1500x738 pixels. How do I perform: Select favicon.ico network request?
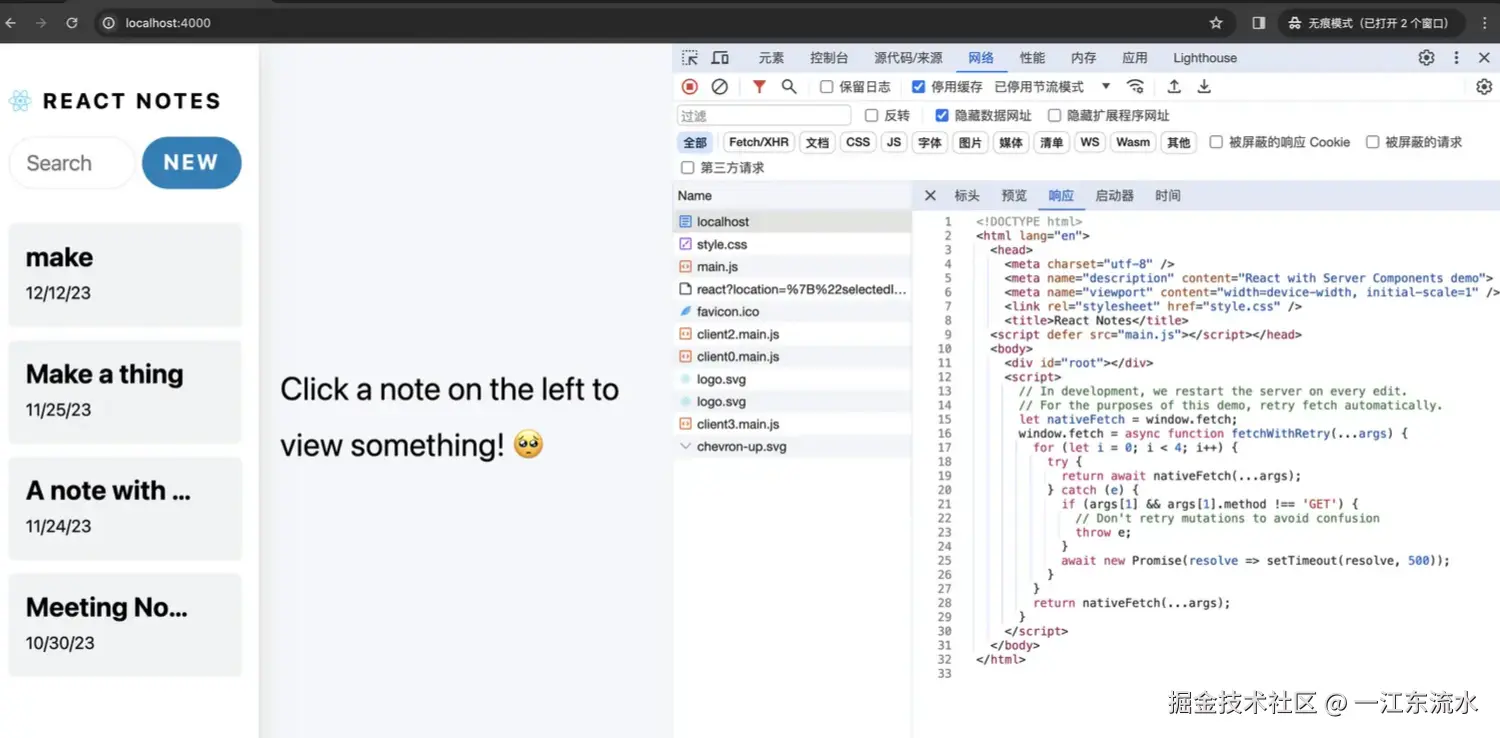792,312
